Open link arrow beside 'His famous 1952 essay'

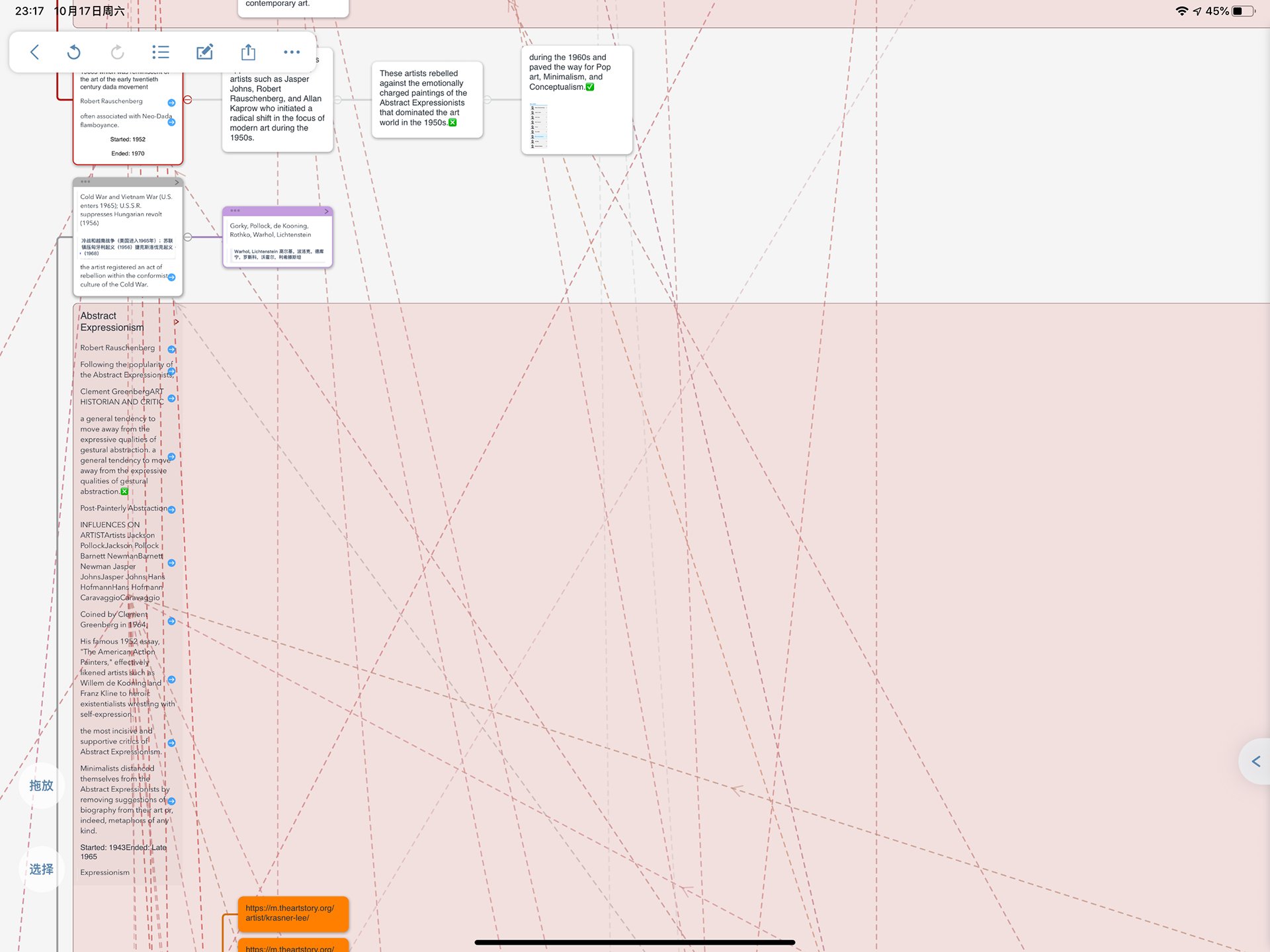click(171, 679)
